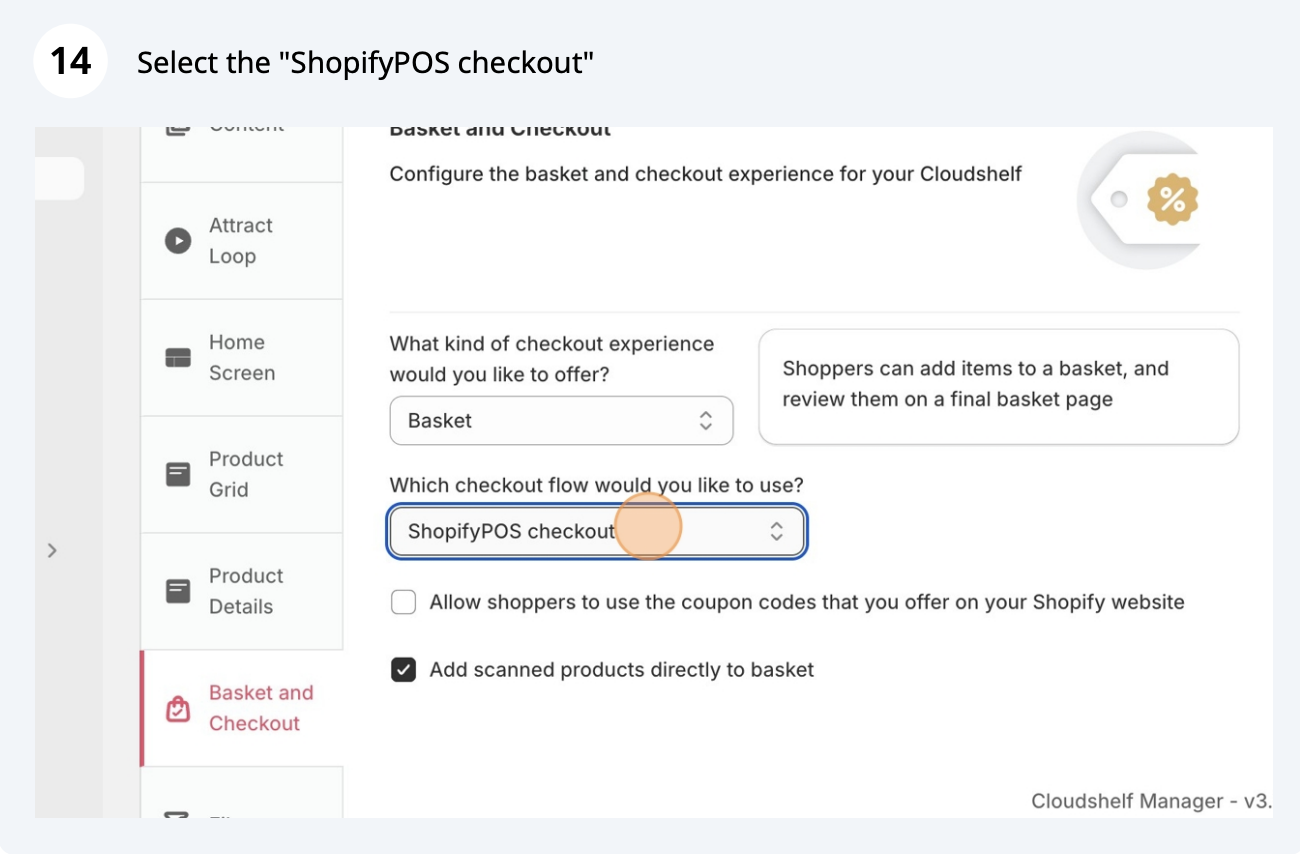Click the Attract Loop play icon
This screenshot has width=1300, height=854.
(178, 241)
